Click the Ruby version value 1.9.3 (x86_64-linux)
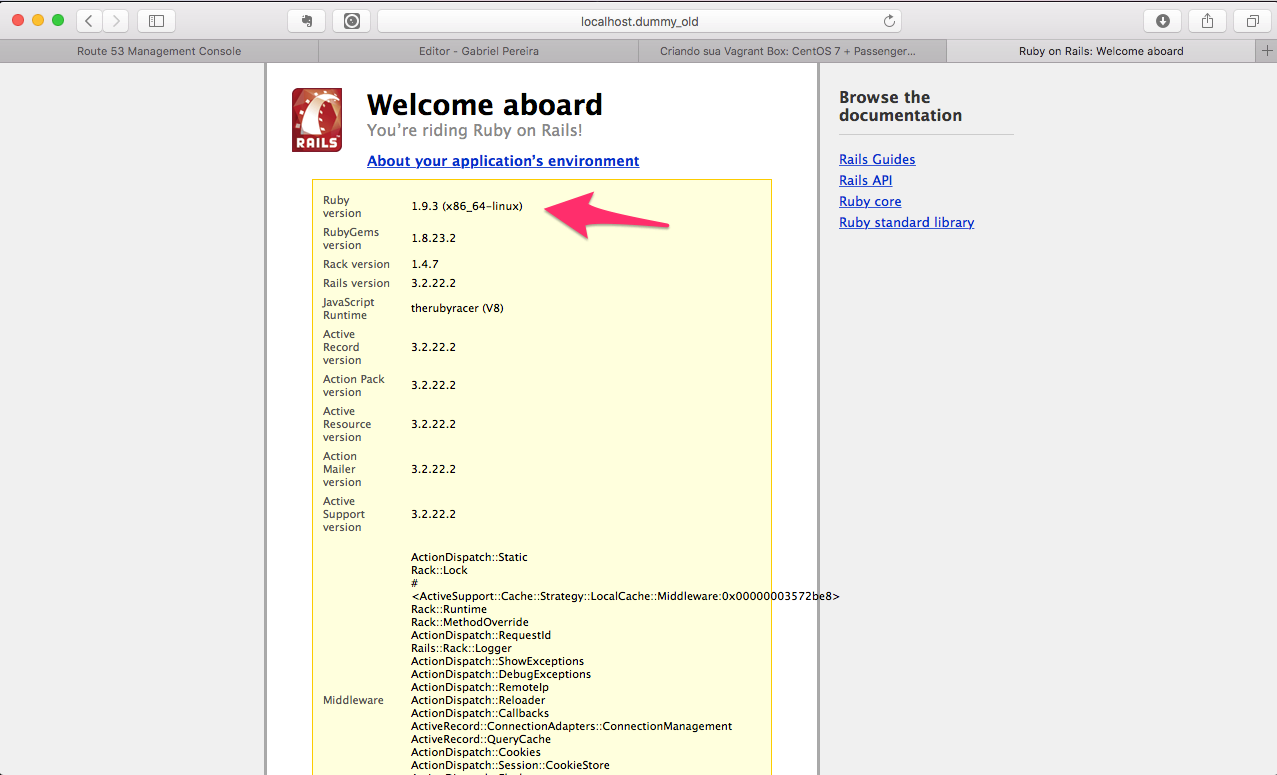Viewport: 1277px width, 775px height. tap(467, 207)
